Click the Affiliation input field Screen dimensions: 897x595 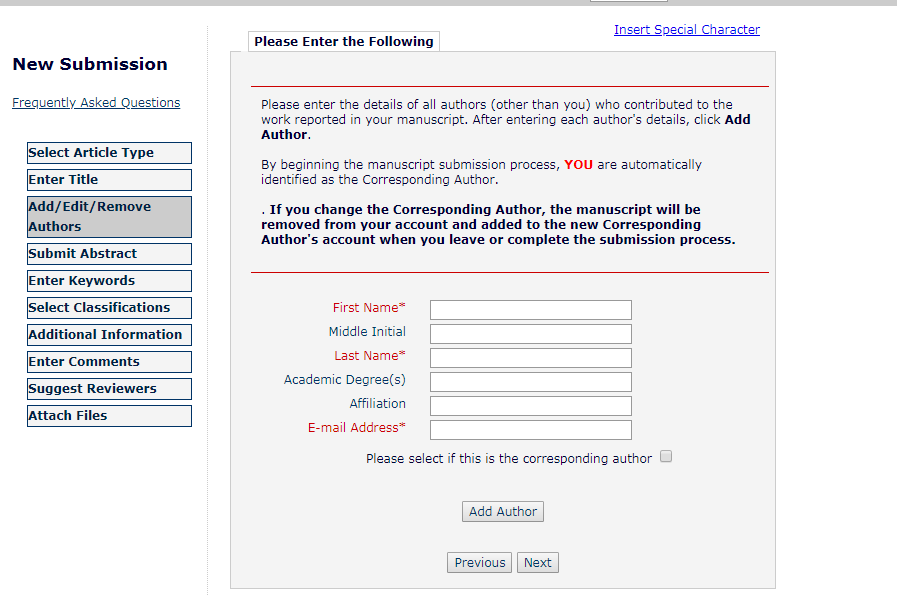pyautogui.click(x=530, y=406)
